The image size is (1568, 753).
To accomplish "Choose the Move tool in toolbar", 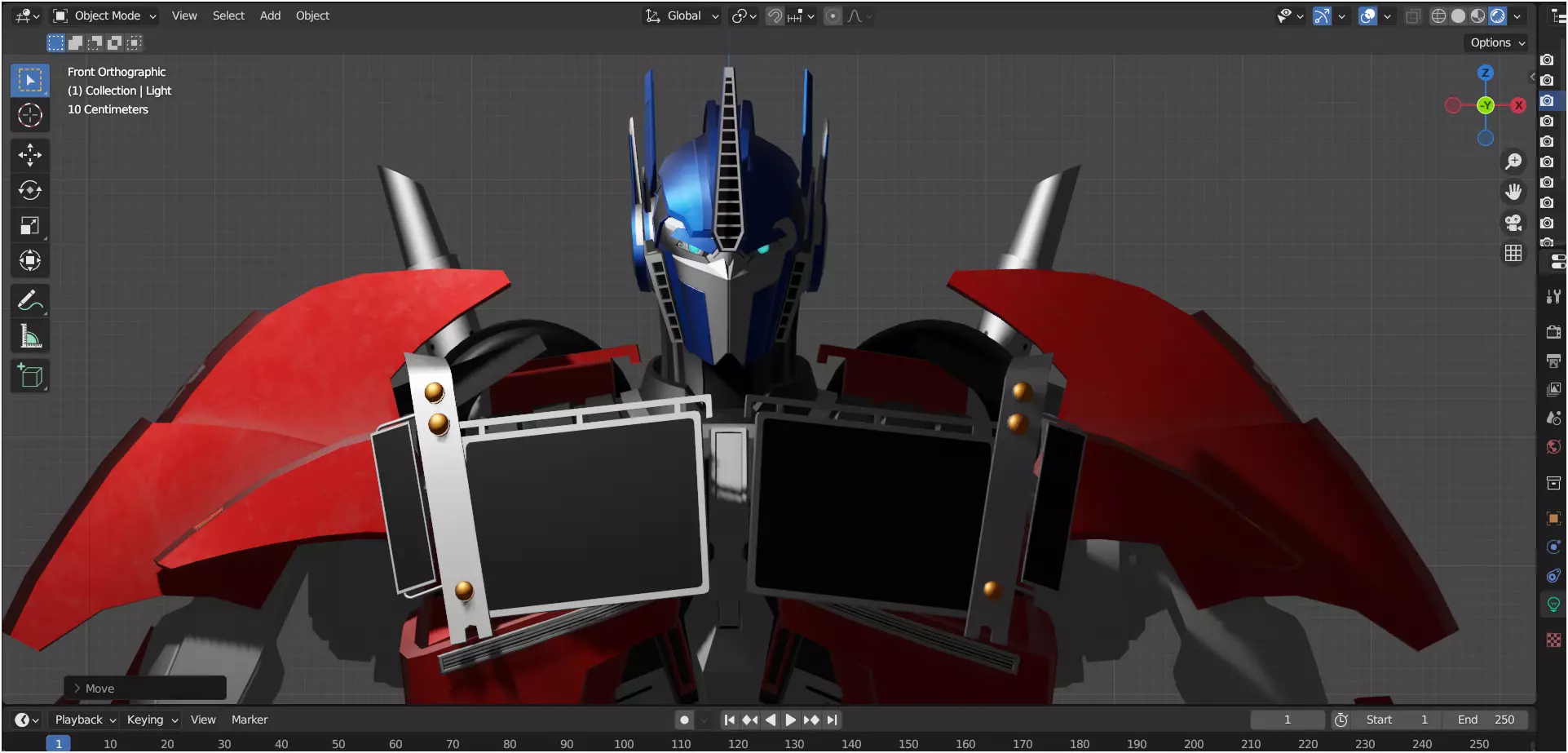I will coord(30,155).
